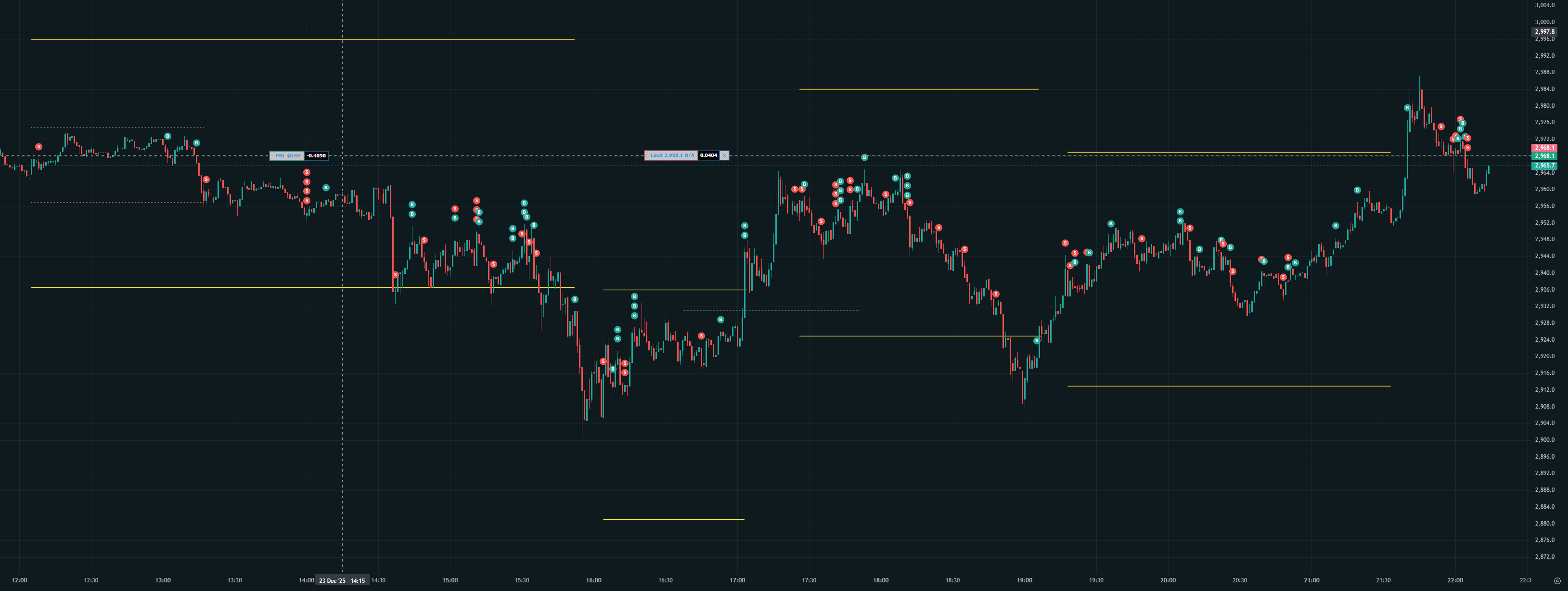The image size is (1568, 591).
Task: Click the pink 2,968.1 price axis label
Action: 1544,148
